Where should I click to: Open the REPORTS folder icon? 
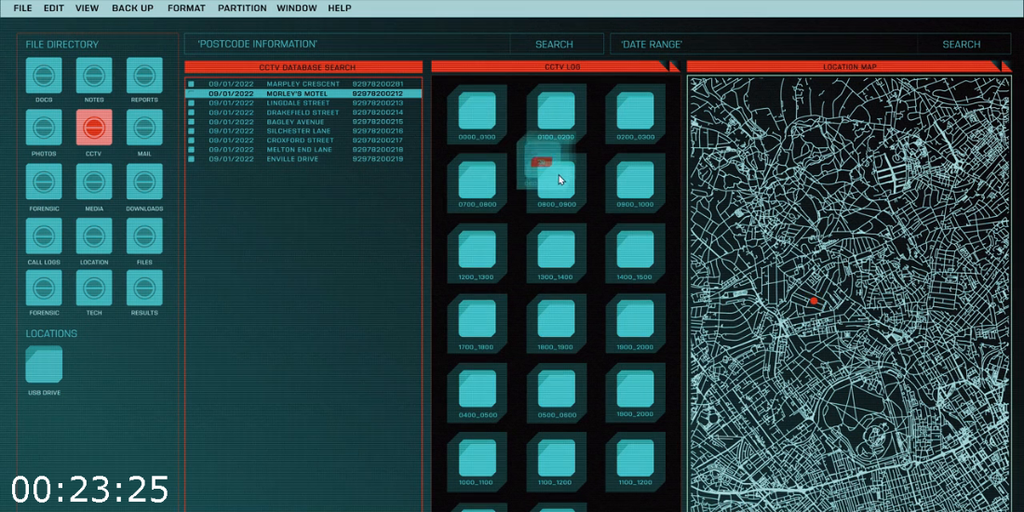point(144,75)
